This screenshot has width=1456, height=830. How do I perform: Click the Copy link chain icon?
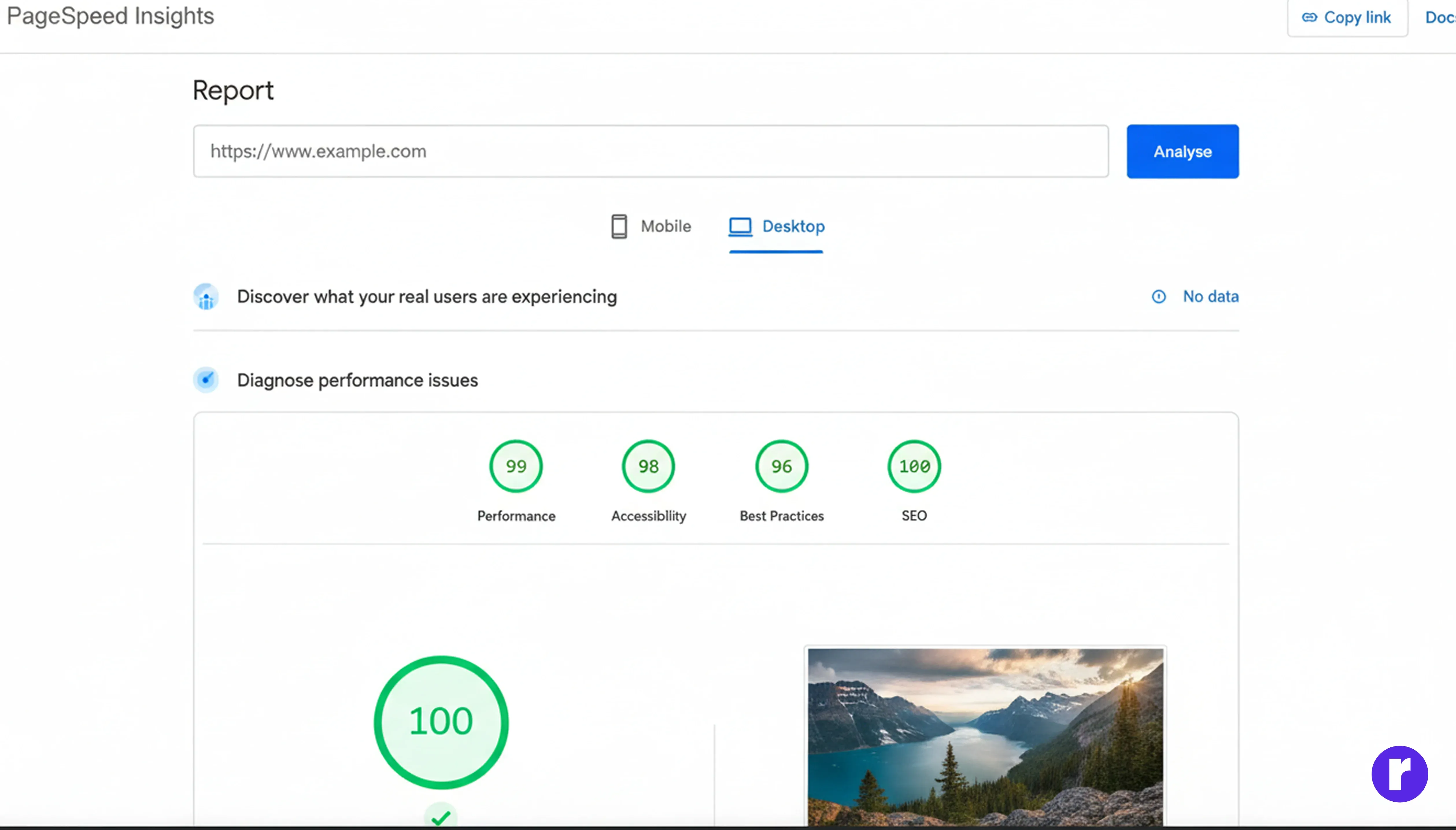coord(1309,18)
